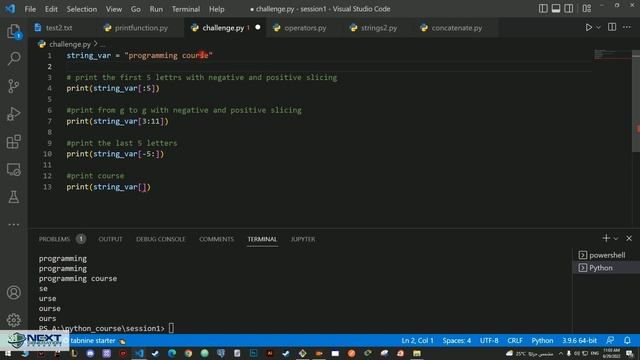Show the Jupyter panel tab
Screen dimensions: 640x360
[x=303, y=239]
